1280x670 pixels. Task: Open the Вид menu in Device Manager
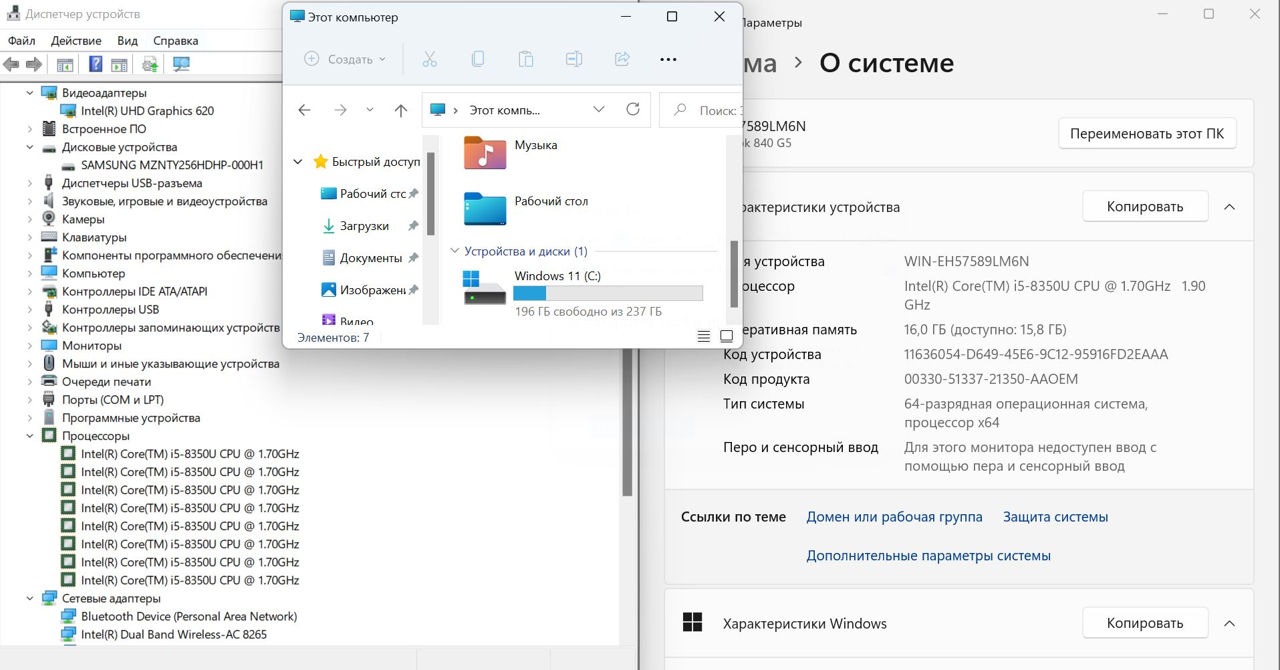pos(127,41)
